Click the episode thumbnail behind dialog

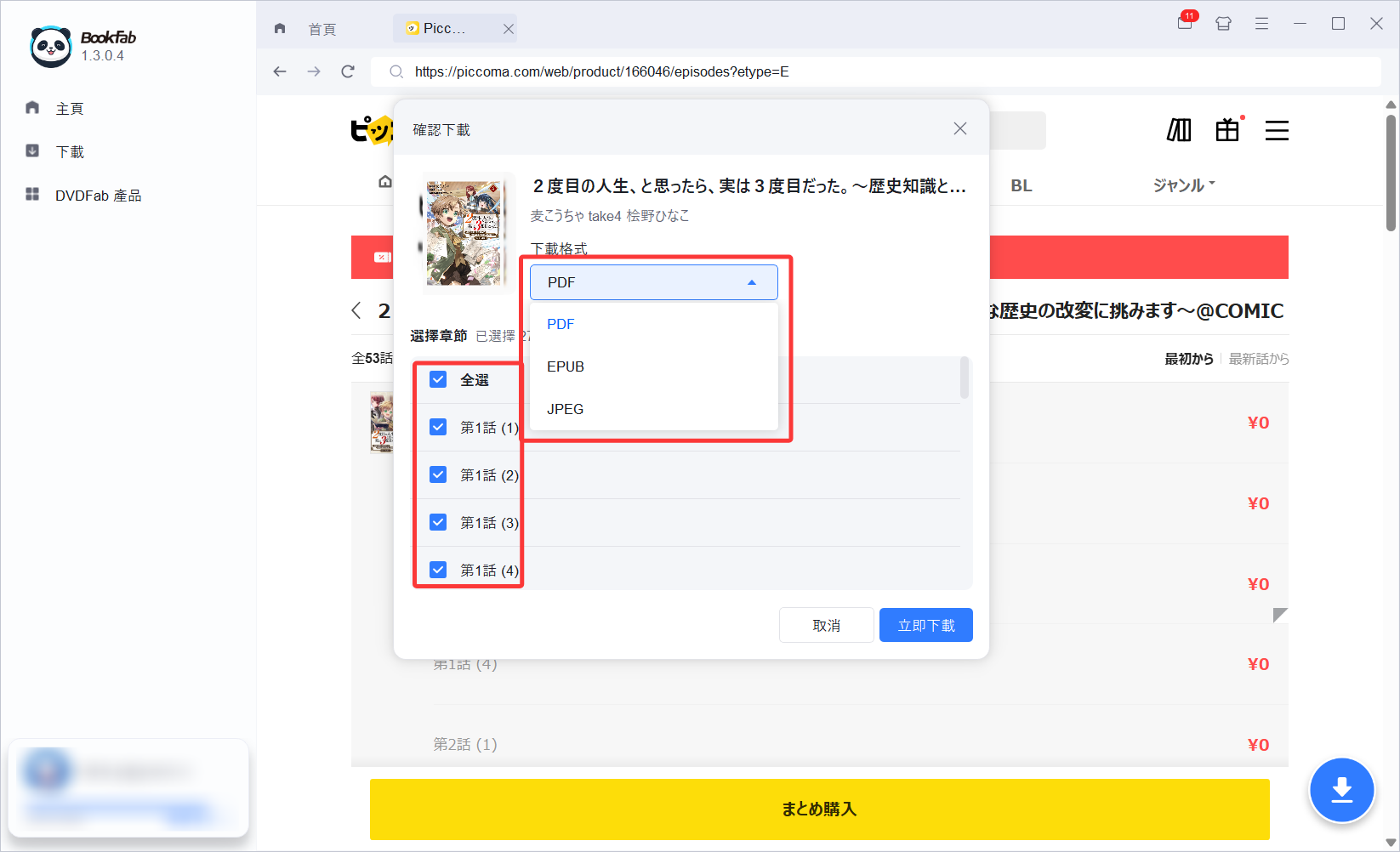point(382,422)
